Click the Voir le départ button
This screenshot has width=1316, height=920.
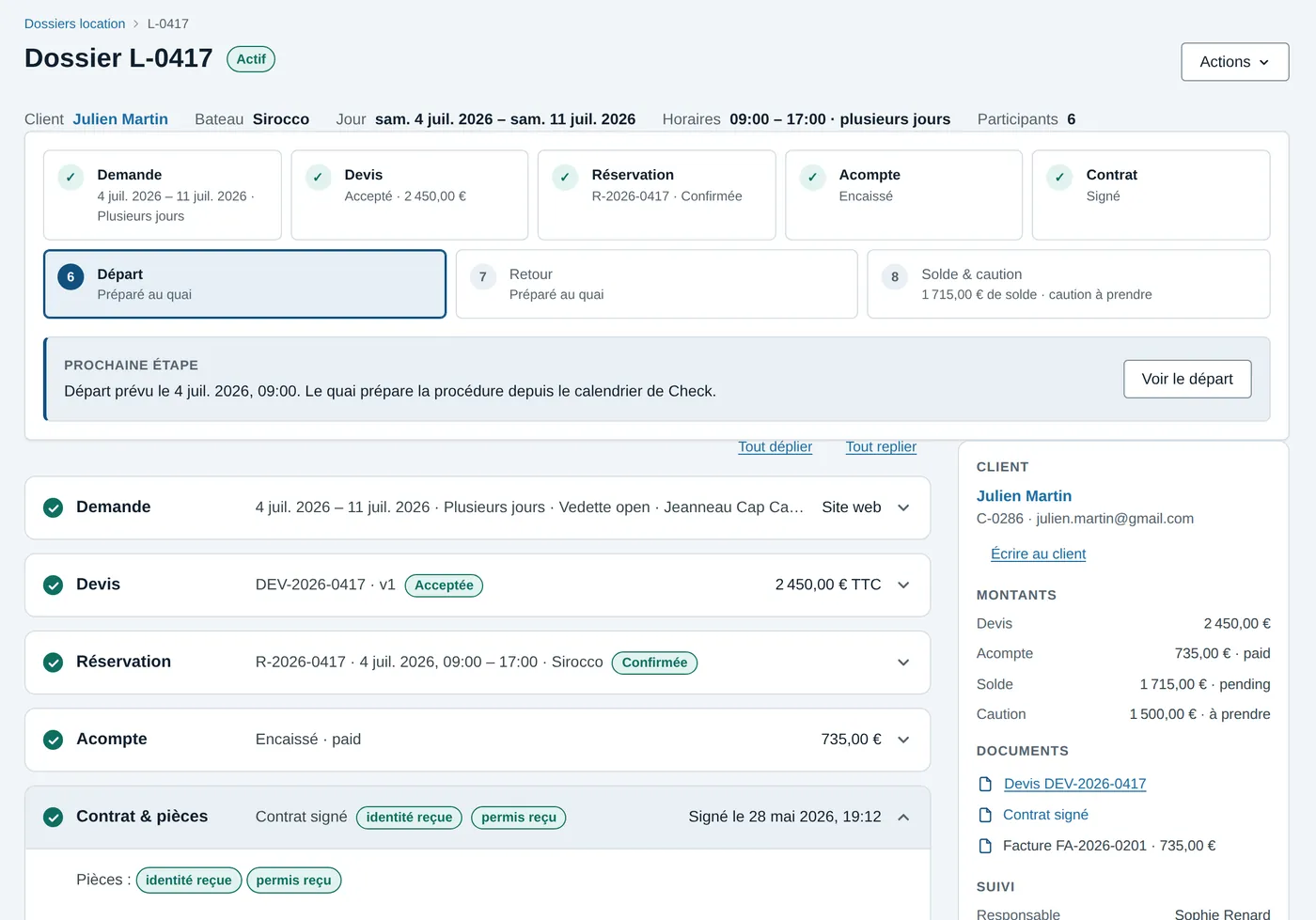coord(1187,379)
